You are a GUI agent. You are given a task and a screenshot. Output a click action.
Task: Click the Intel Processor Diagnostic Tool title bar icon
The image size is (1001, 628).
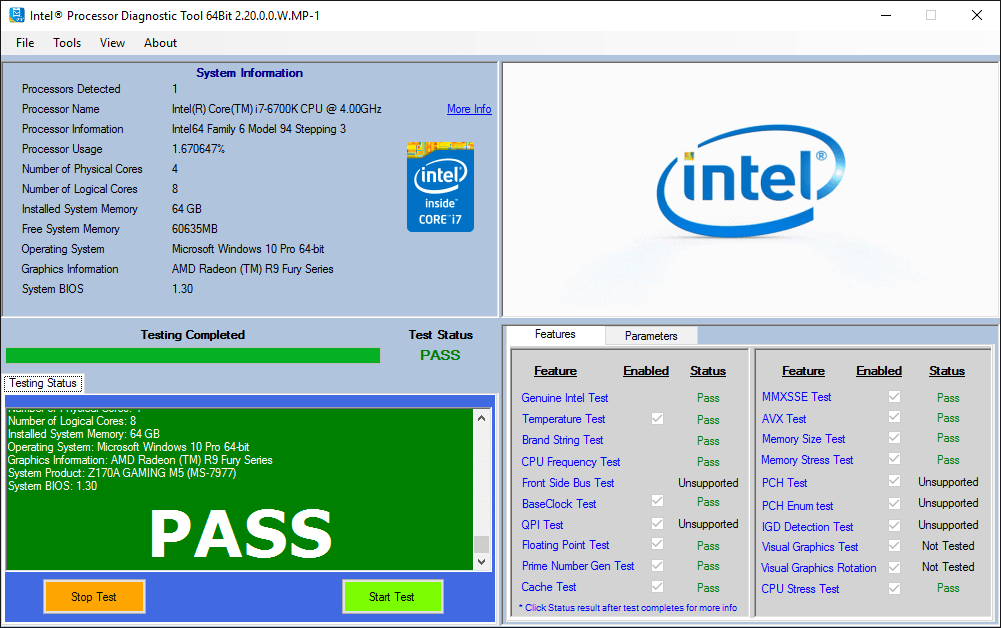[x=17, y=15]
